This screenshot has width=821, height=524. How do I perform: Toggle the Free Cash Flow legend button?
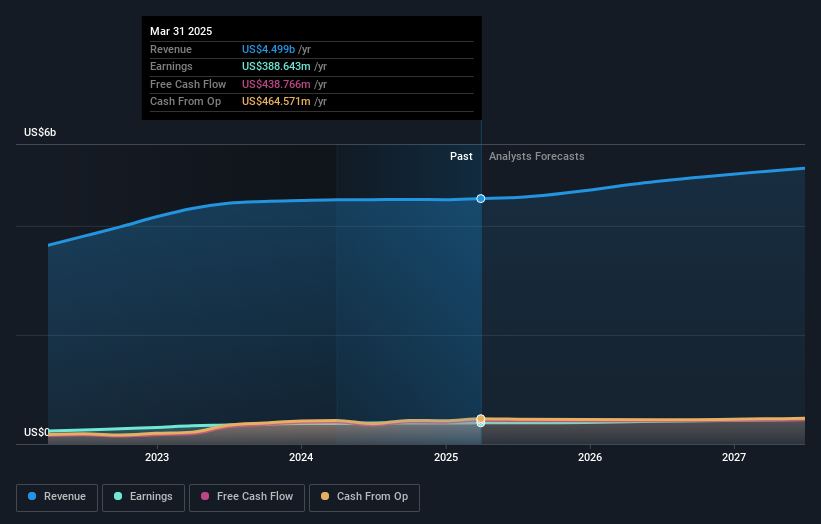tap(247, 497)
